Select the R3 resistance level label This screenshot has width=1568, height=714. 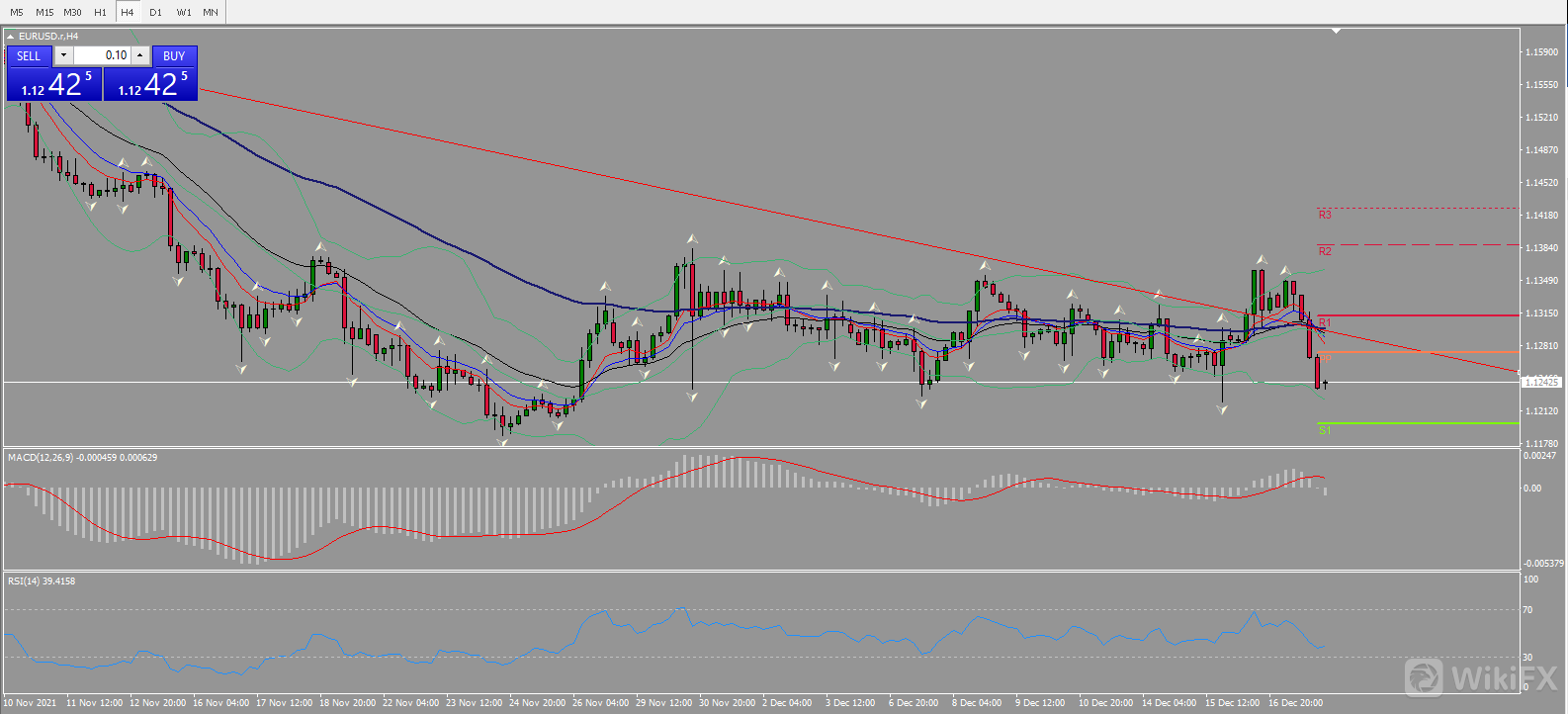[1325, 215]
